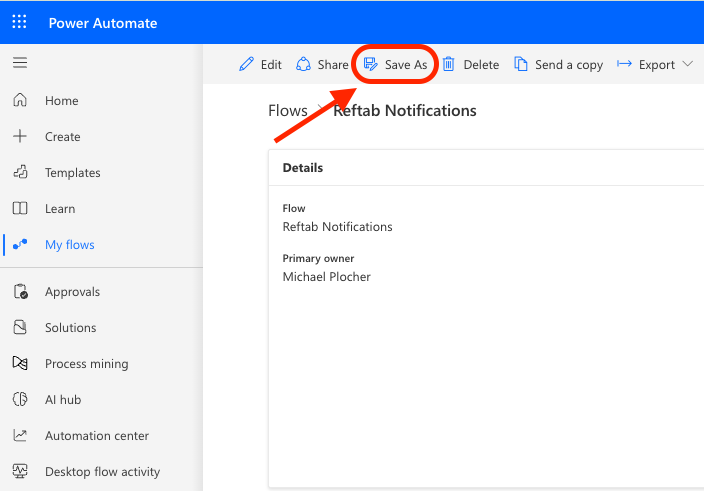Click the Details card header

coord(303,167)
